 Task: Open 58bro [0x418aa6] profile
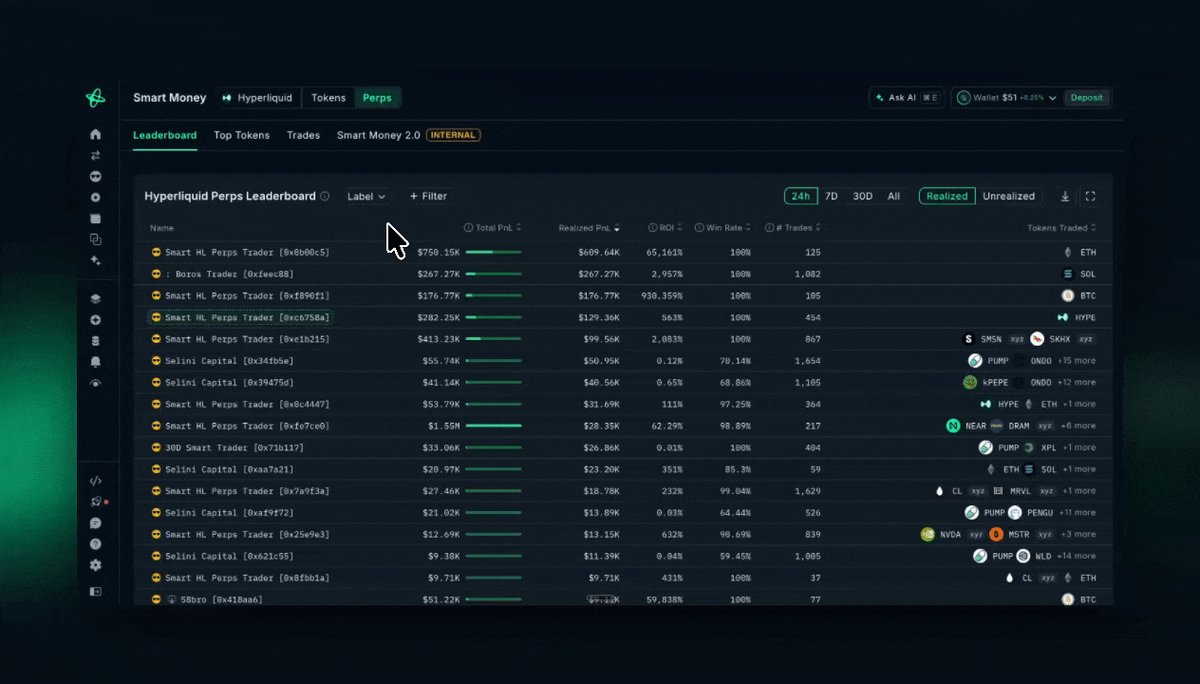coord(221,600)
